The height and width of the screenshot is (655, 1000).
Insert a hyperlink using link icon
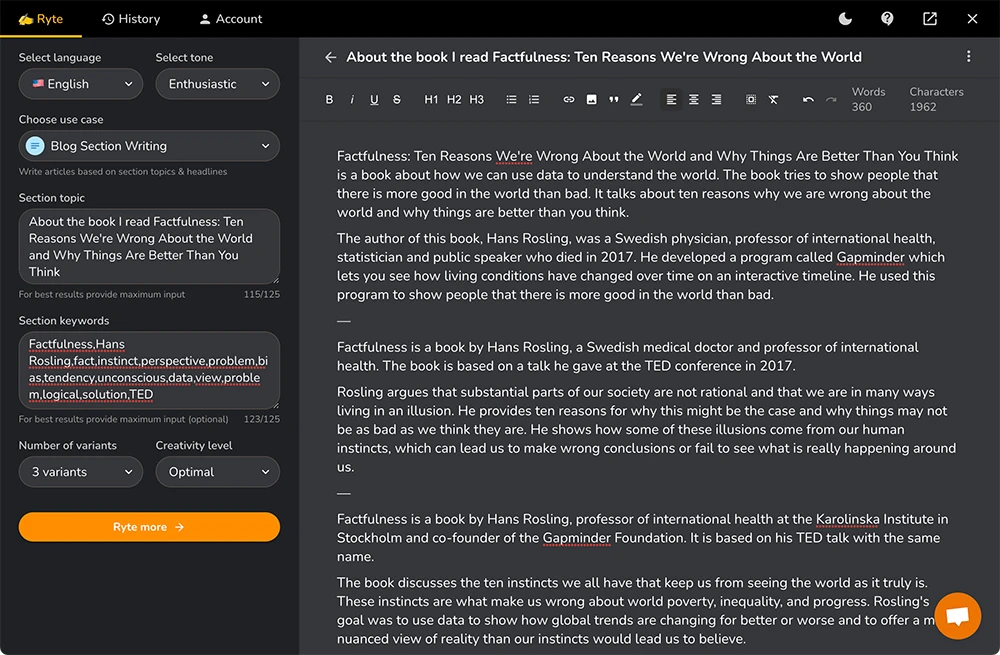[569, 100]
